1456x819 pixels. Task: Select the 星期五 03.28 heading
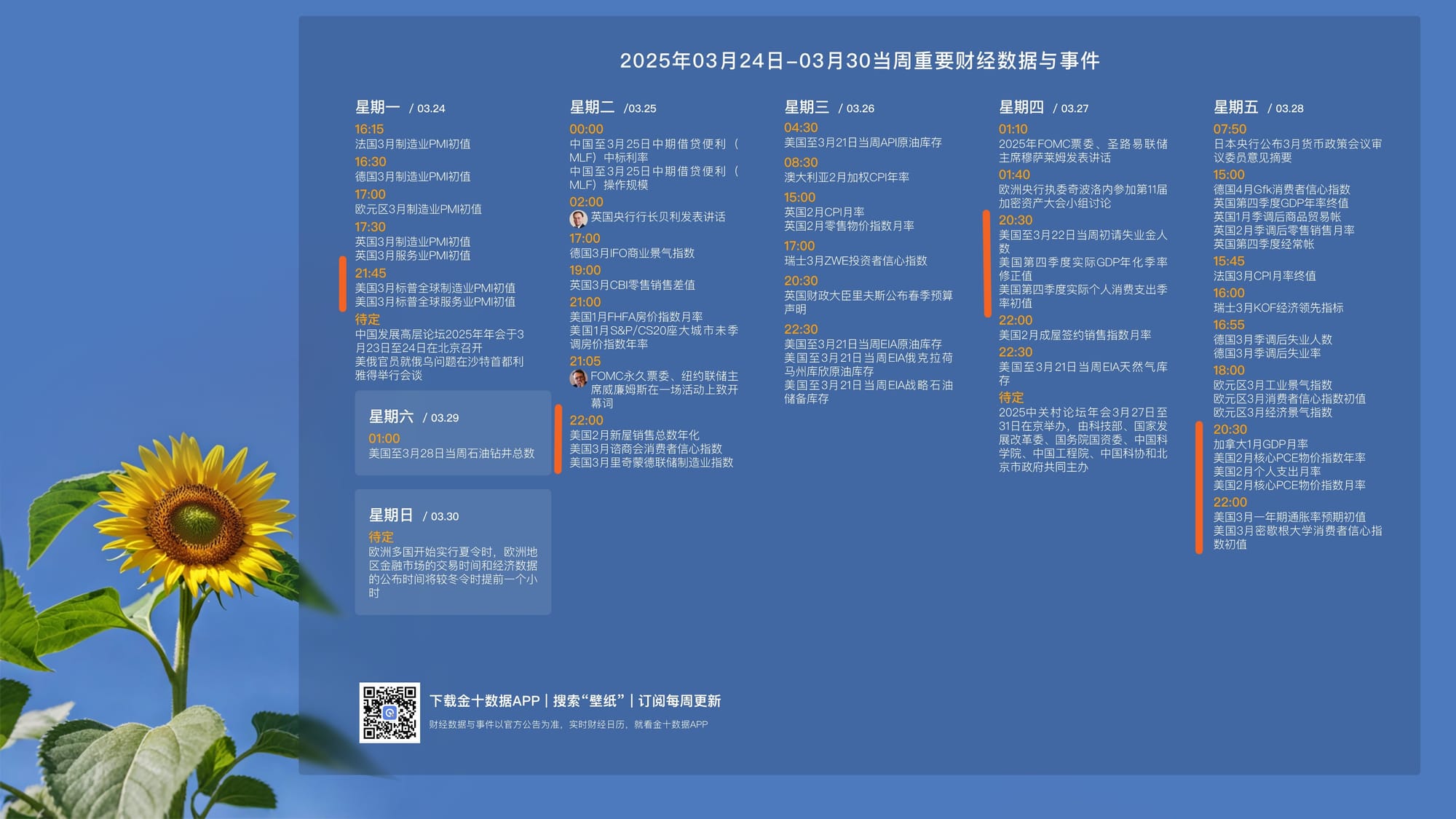(1258, 108)
